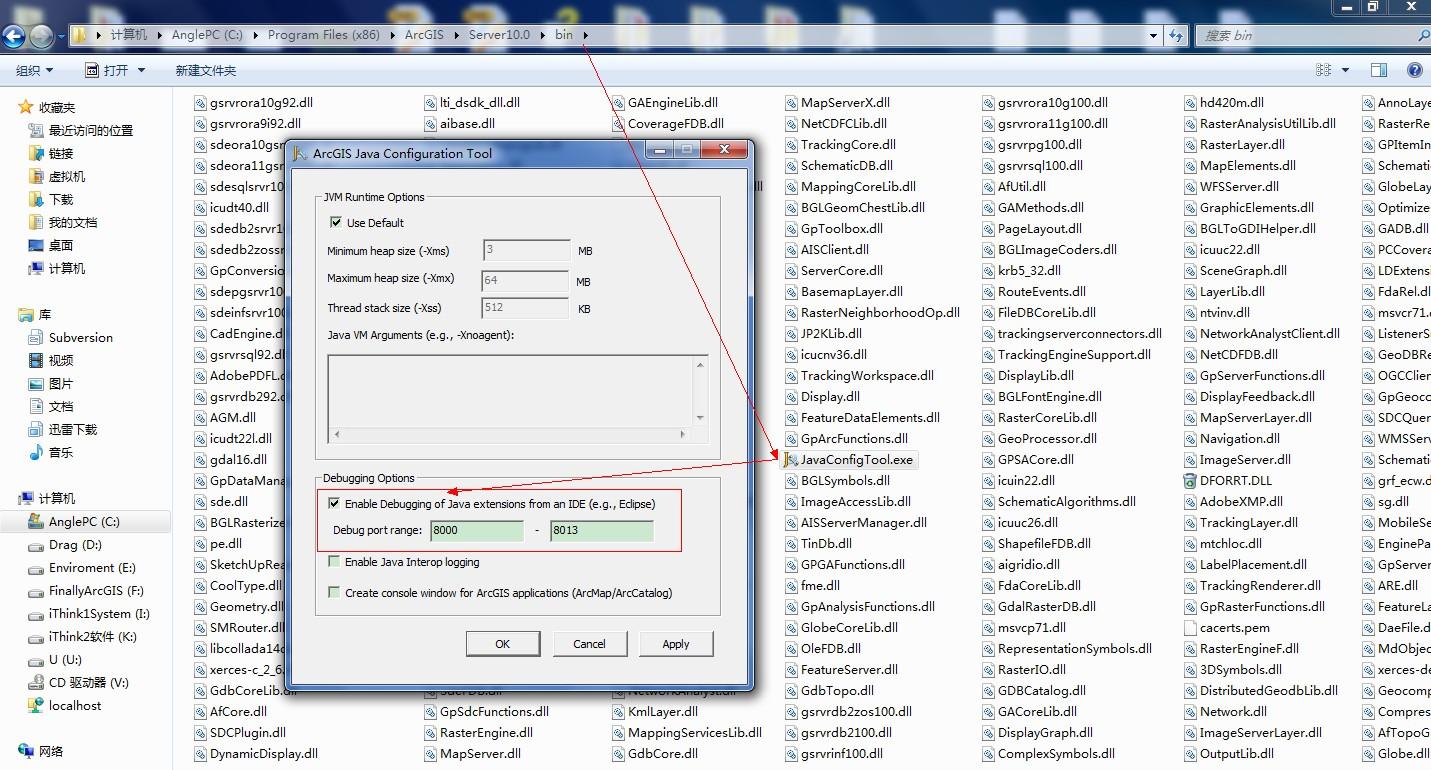1431x770 pixels.
Task: Check Create console window for ArcGIS applications
Action: [x=334, y=592]
